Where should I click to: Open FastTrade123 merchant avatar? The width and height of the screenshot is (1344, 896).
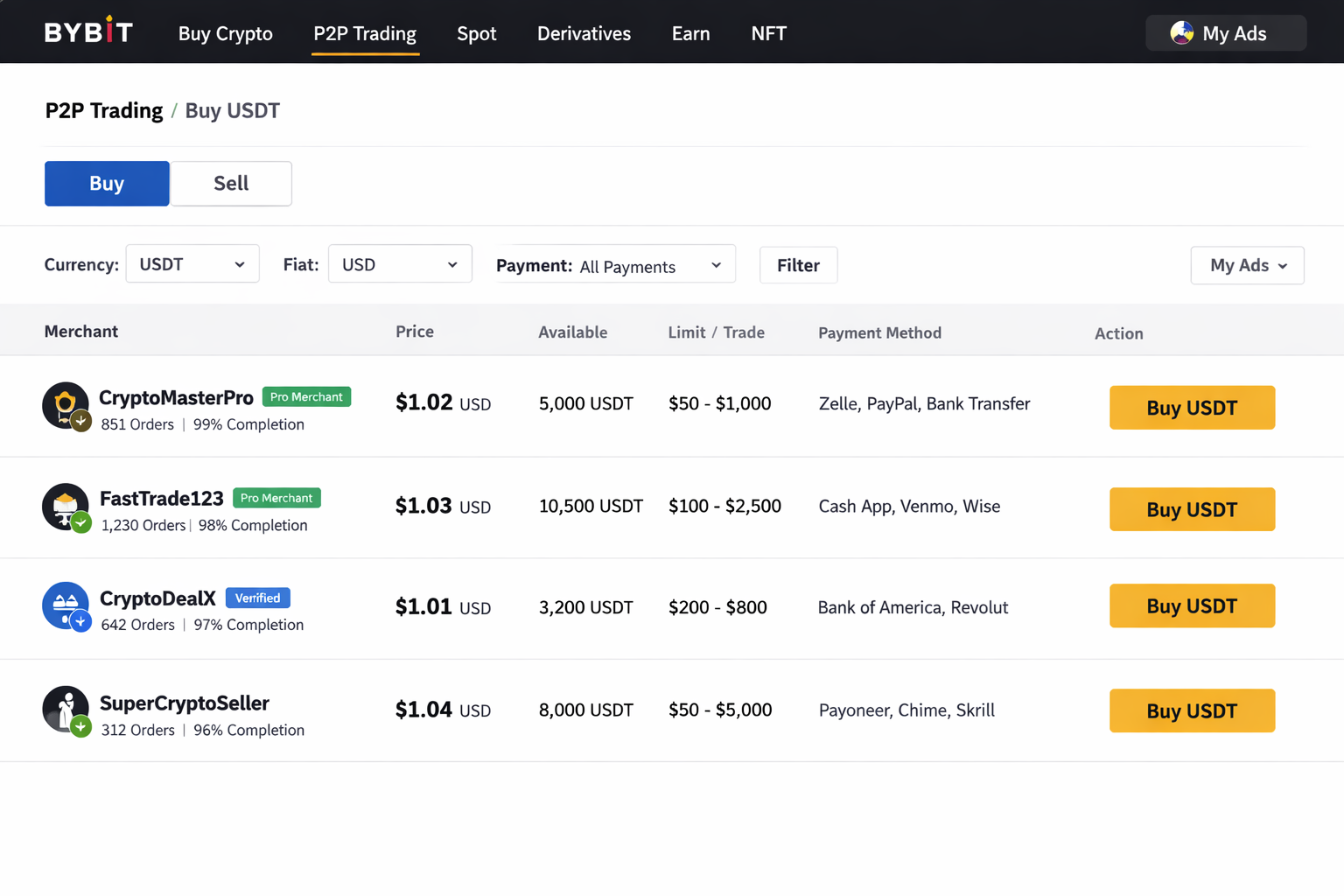click(x=66, y=507)
